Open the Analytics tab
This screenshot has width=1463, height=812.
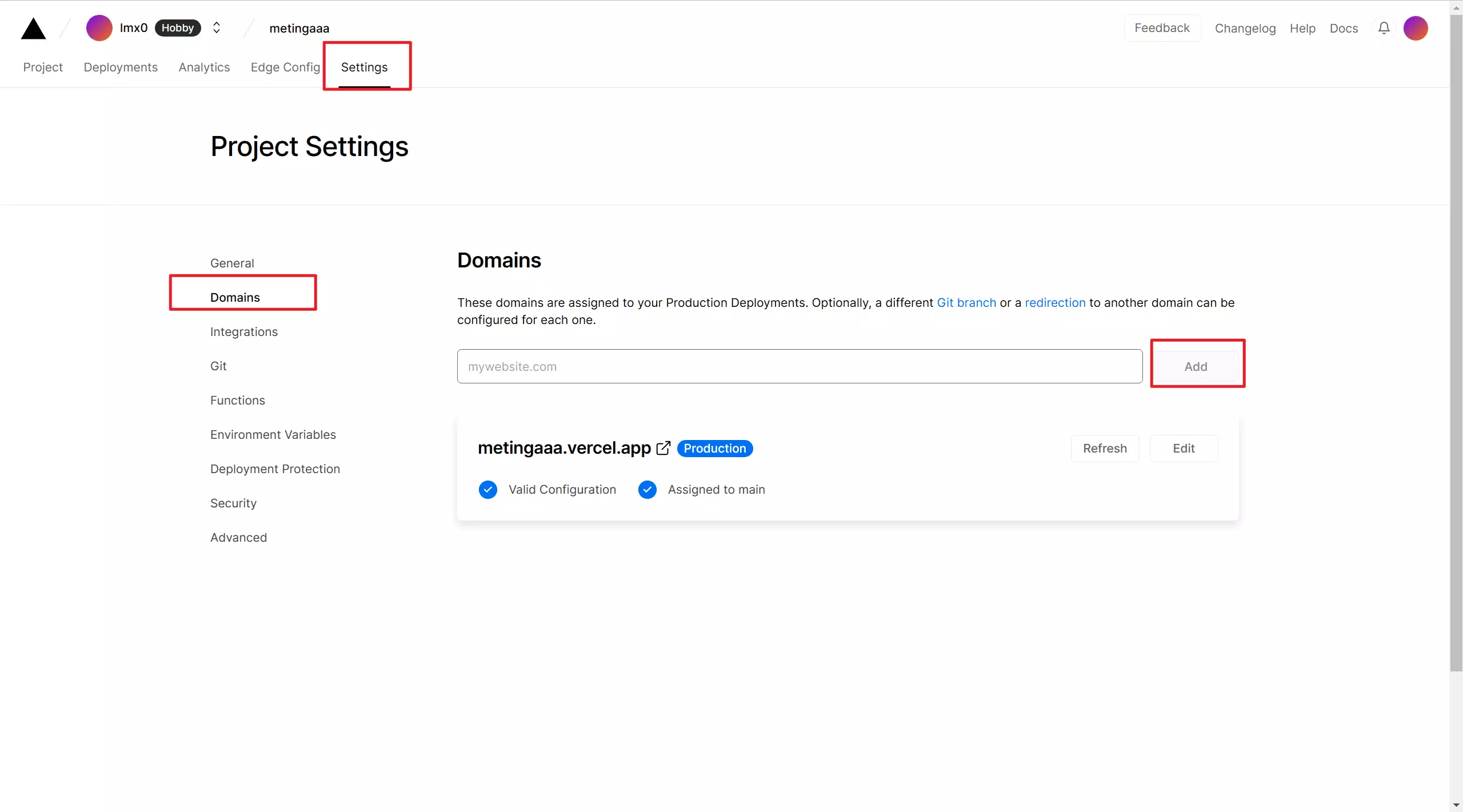click(204, 67)
